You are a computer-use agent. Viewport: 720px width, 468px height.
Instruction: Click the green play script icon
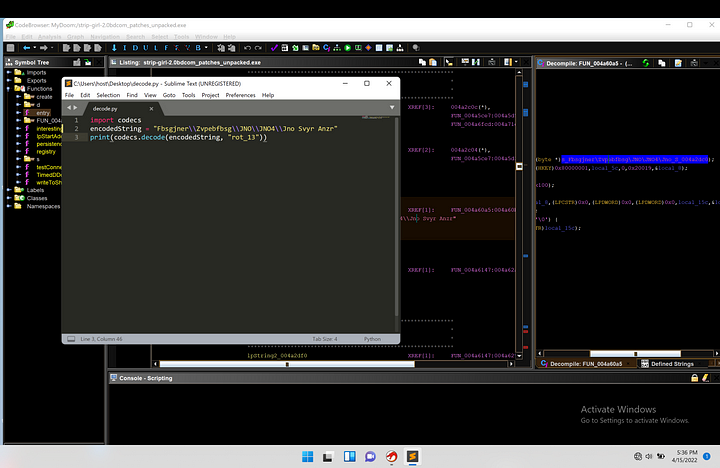pos(348,48)
